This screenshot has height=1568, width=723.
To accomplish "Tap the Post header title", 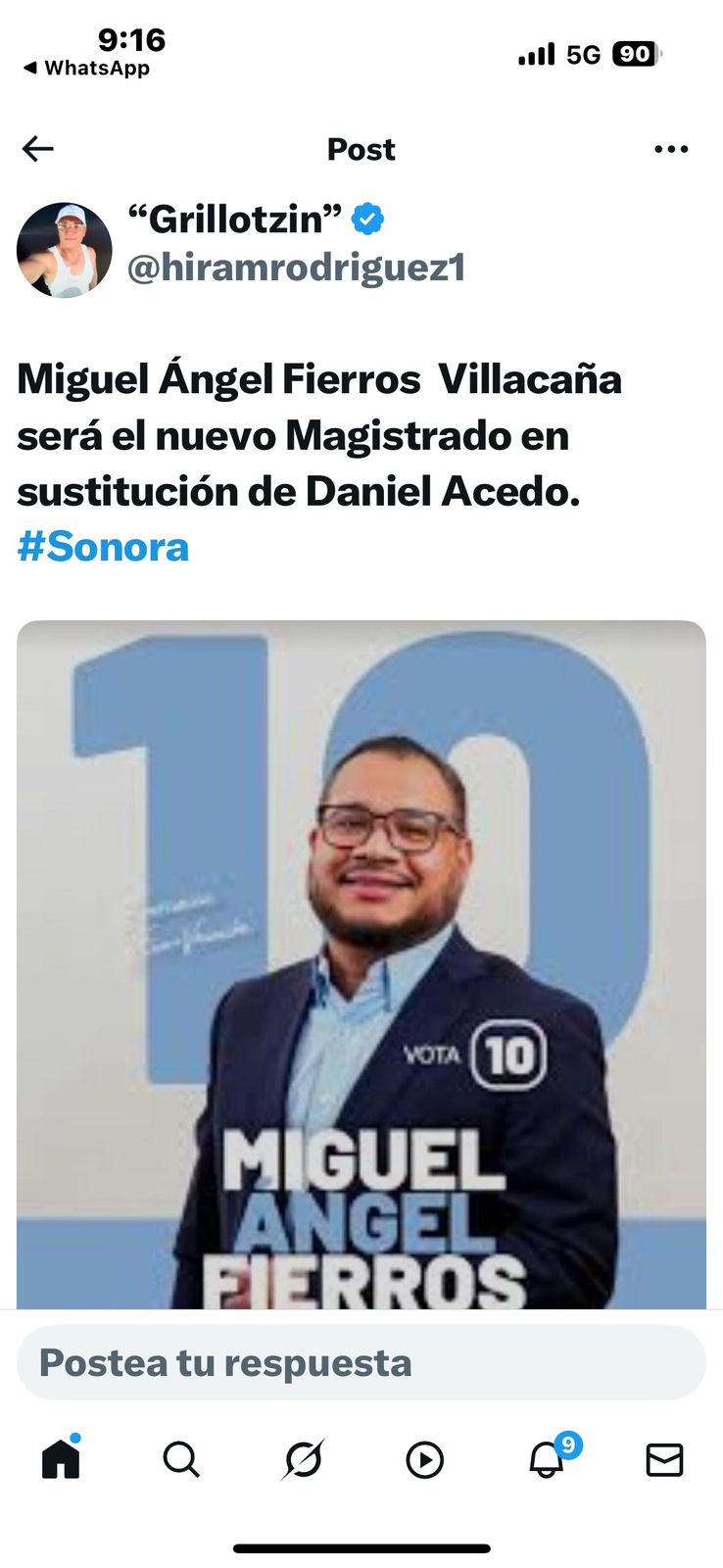I will (x=361, y=149).
